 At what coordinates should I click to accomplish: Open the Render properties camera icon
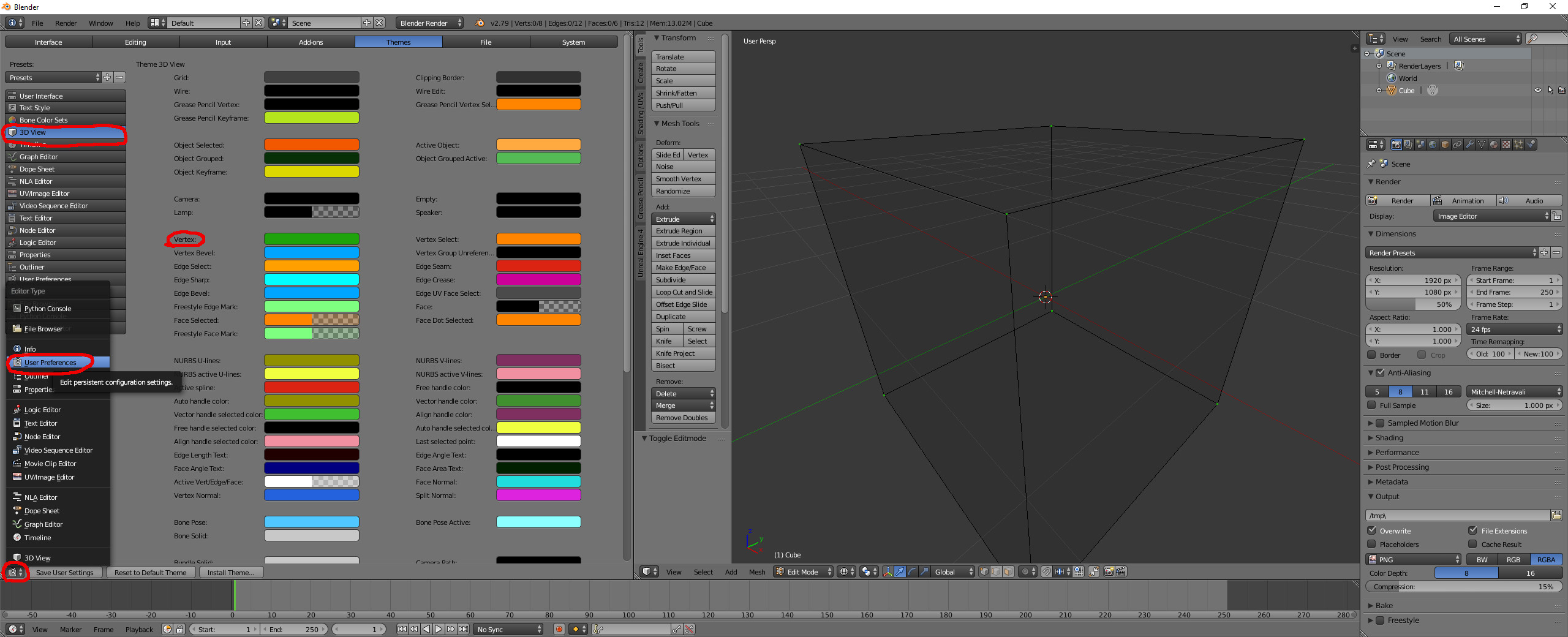1396,145
